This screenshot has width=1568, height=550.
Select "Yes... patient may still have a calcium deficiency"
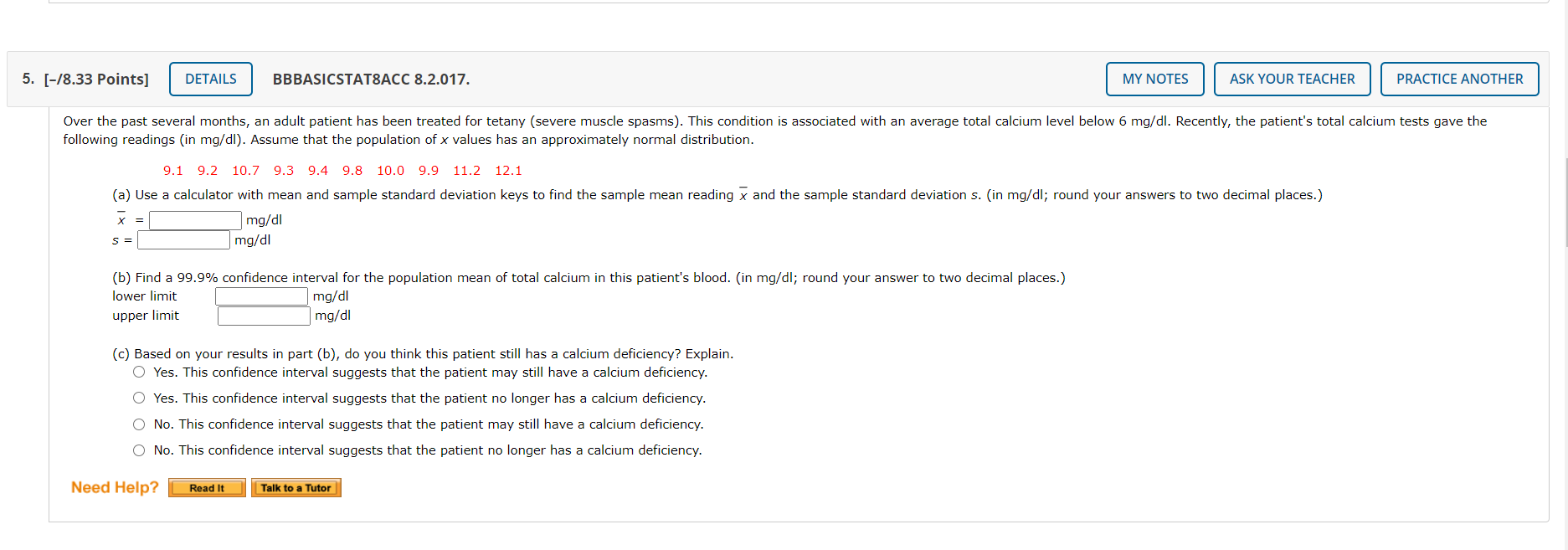point(138,372)
